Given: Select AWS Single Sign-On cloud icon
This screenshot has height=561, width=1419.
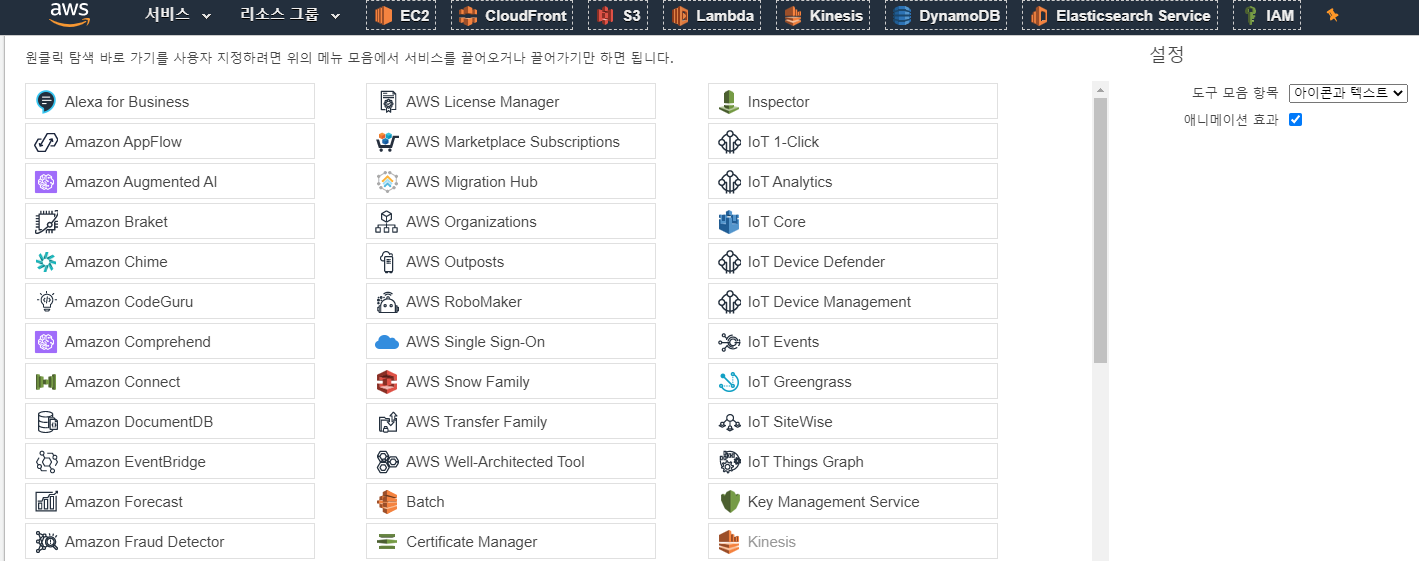Looking at the screenshot, I should (x=387, y=341).
